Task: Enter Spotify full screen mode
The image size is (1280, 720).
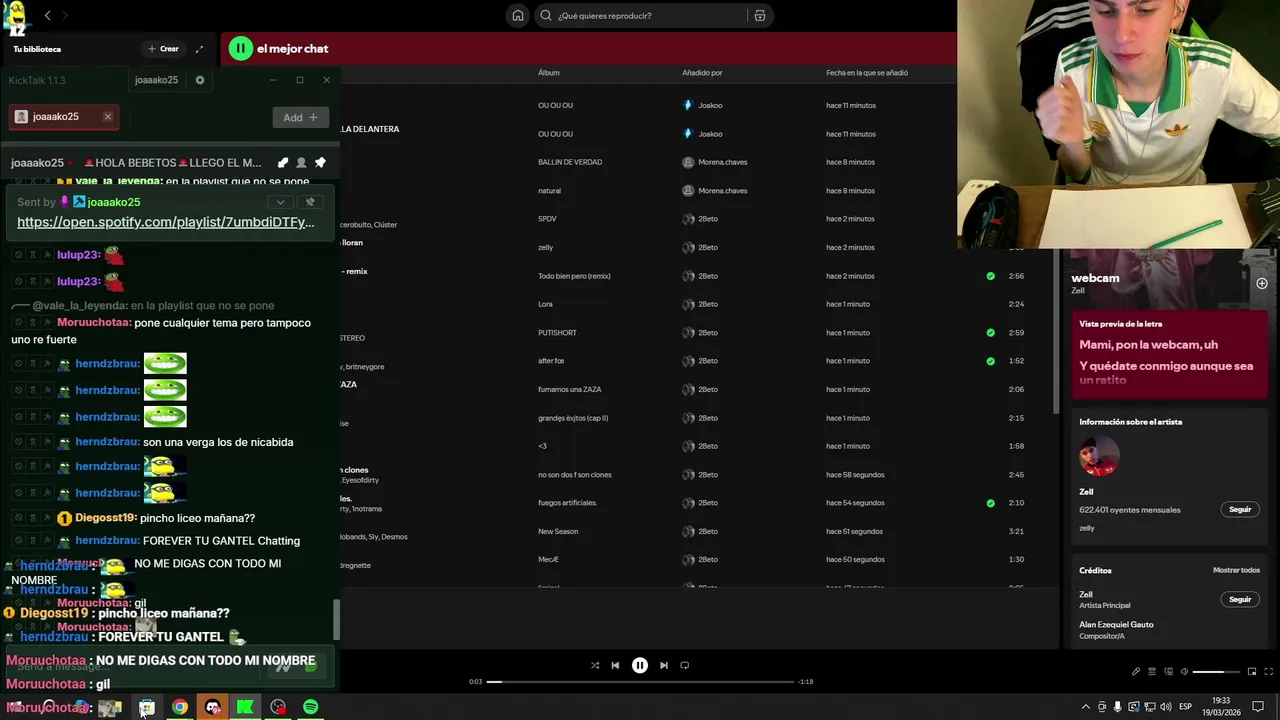Action: (1269, 672)
